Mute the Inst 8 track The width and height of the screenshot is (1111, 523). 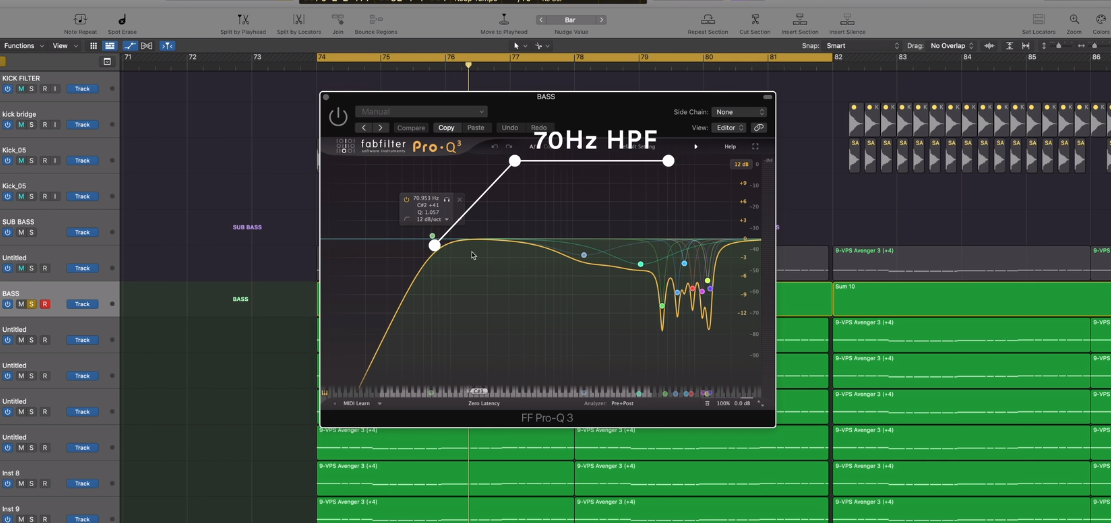(x=21, y=483)
